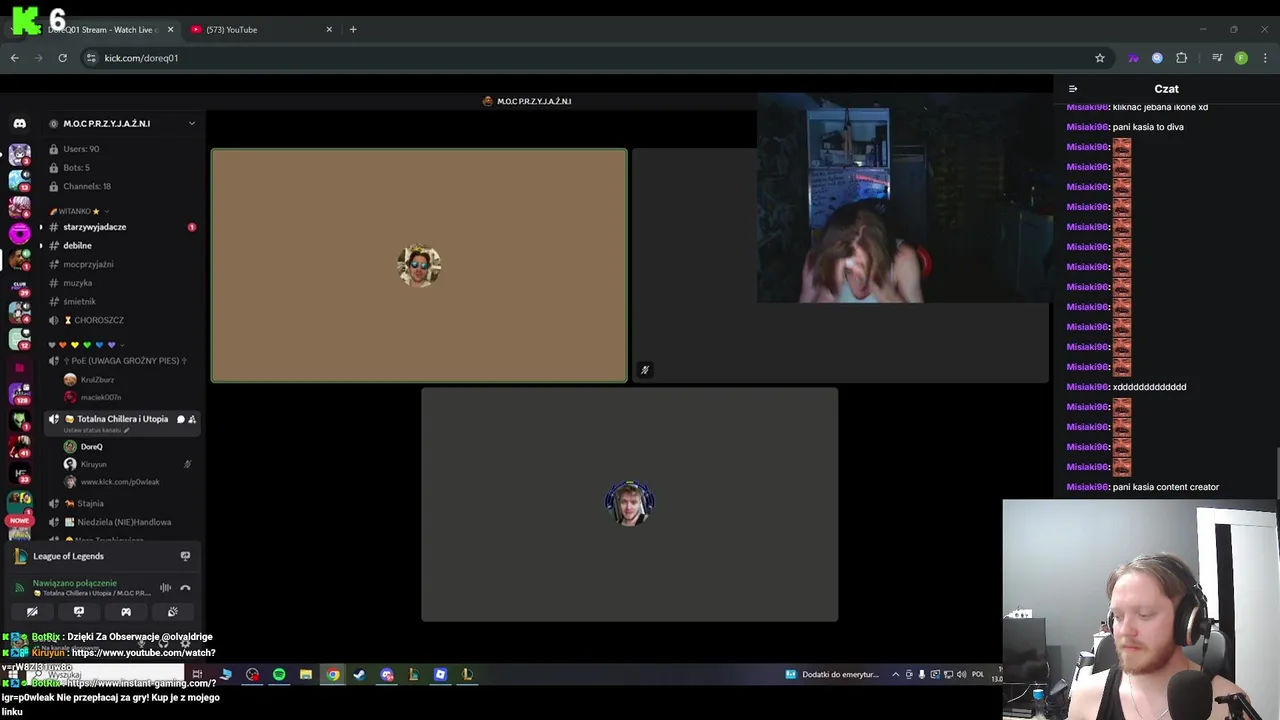Screen dimensions: 1280x720
Task: Go back in browser history
Action: 14,58
